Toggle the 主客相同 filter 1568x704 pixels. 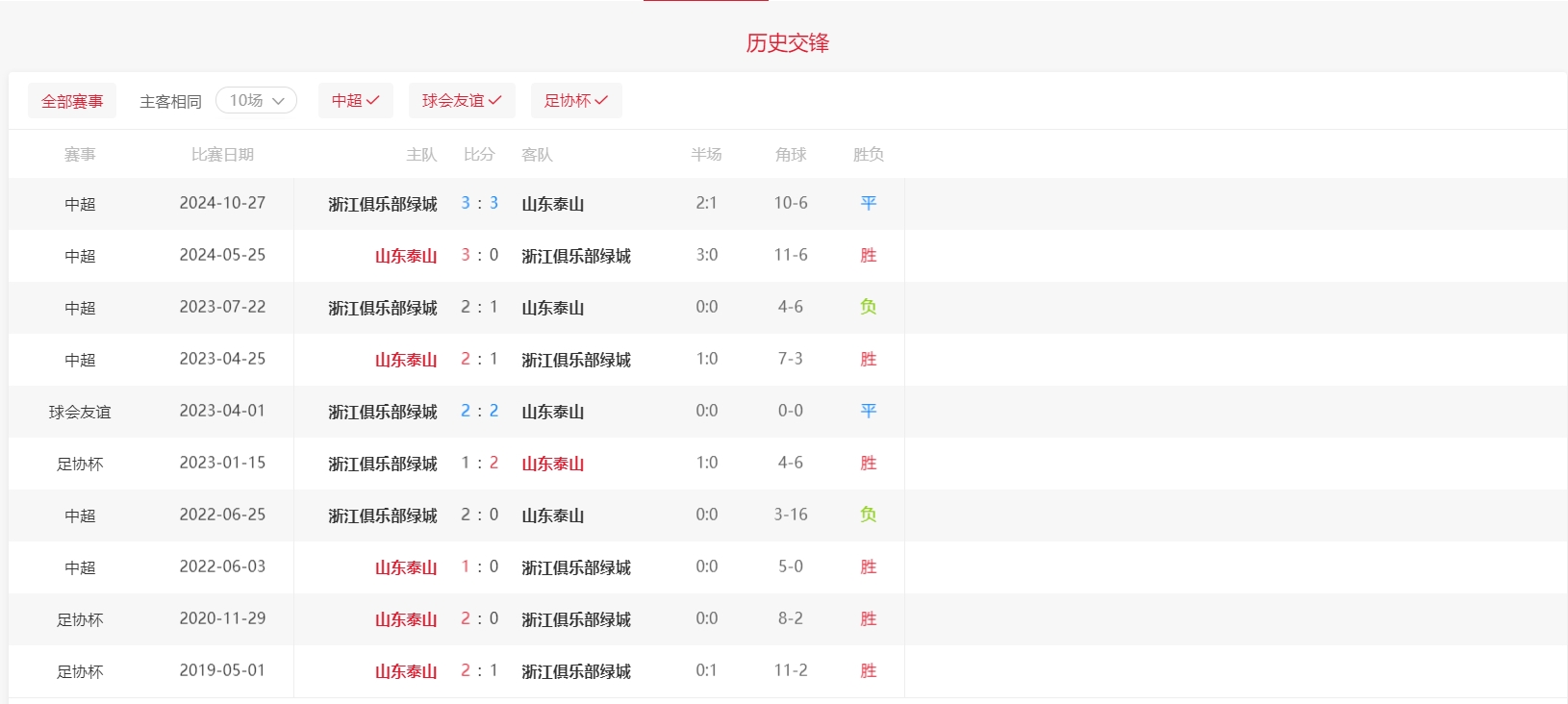170,101
